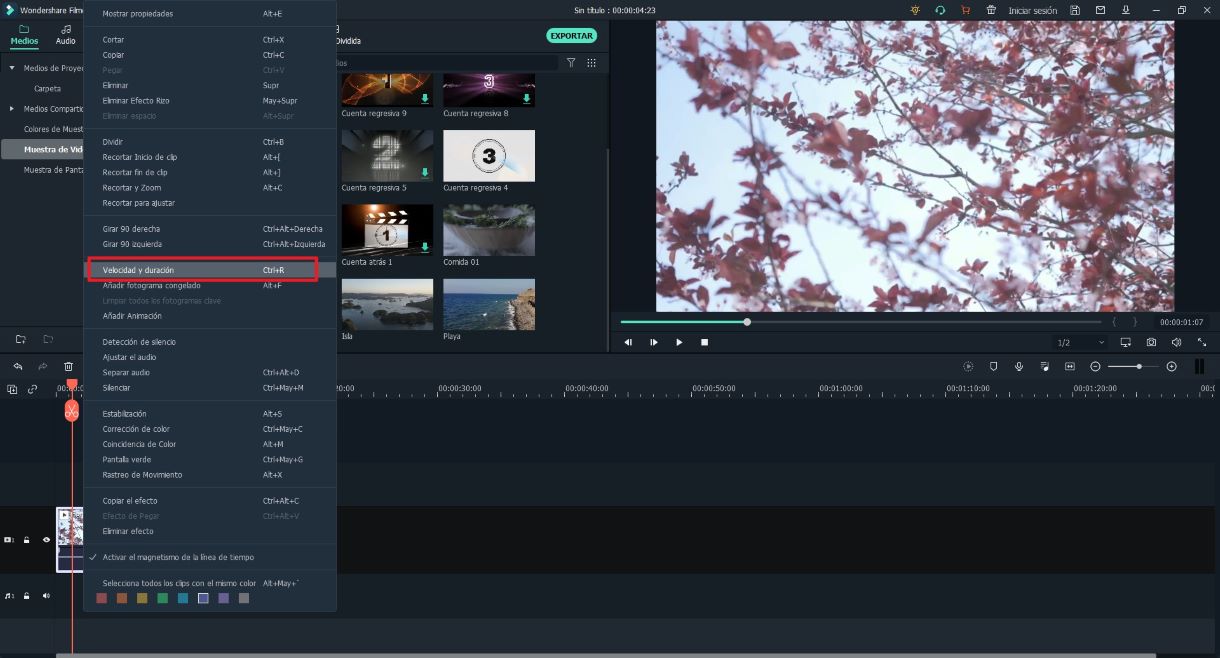Toggle lock on the video track
Viewport: 1220px width, 658px height.
click(x=27, y=540)
